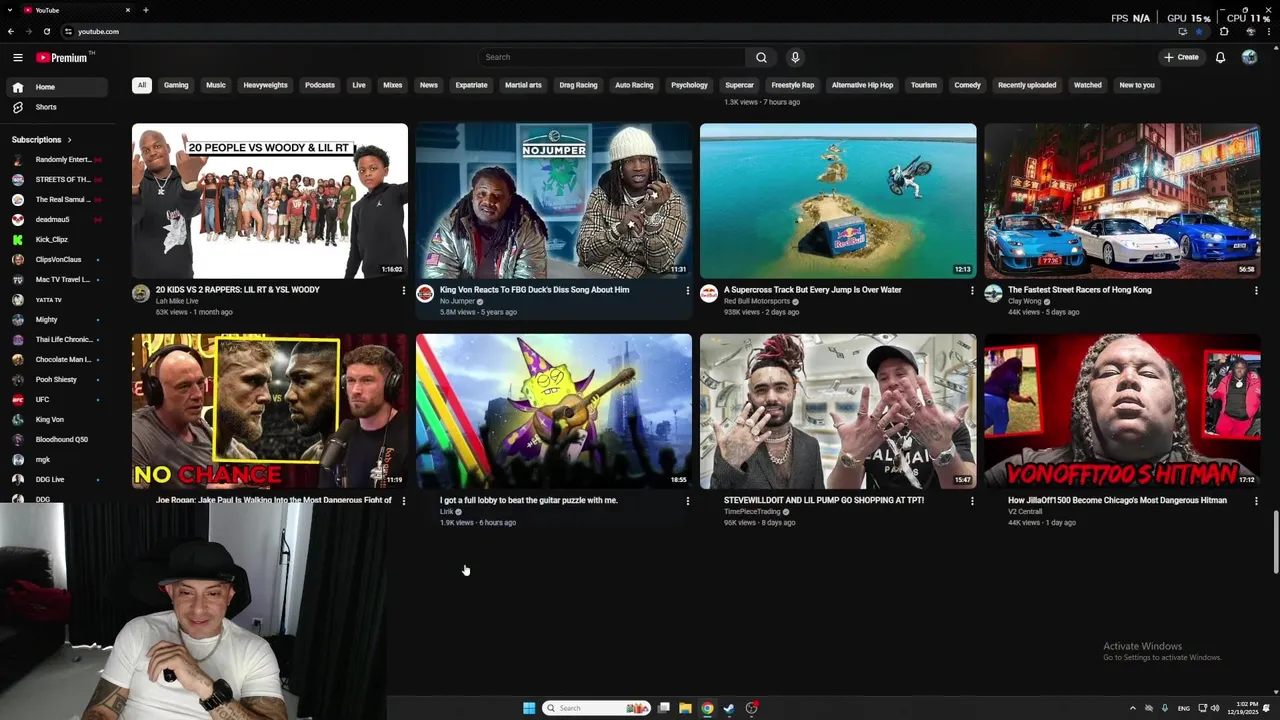Viewport: 1280px width, 720px height.
Task: Play the Red Bull supercross over water thumbnail
Action: [838, 201]
